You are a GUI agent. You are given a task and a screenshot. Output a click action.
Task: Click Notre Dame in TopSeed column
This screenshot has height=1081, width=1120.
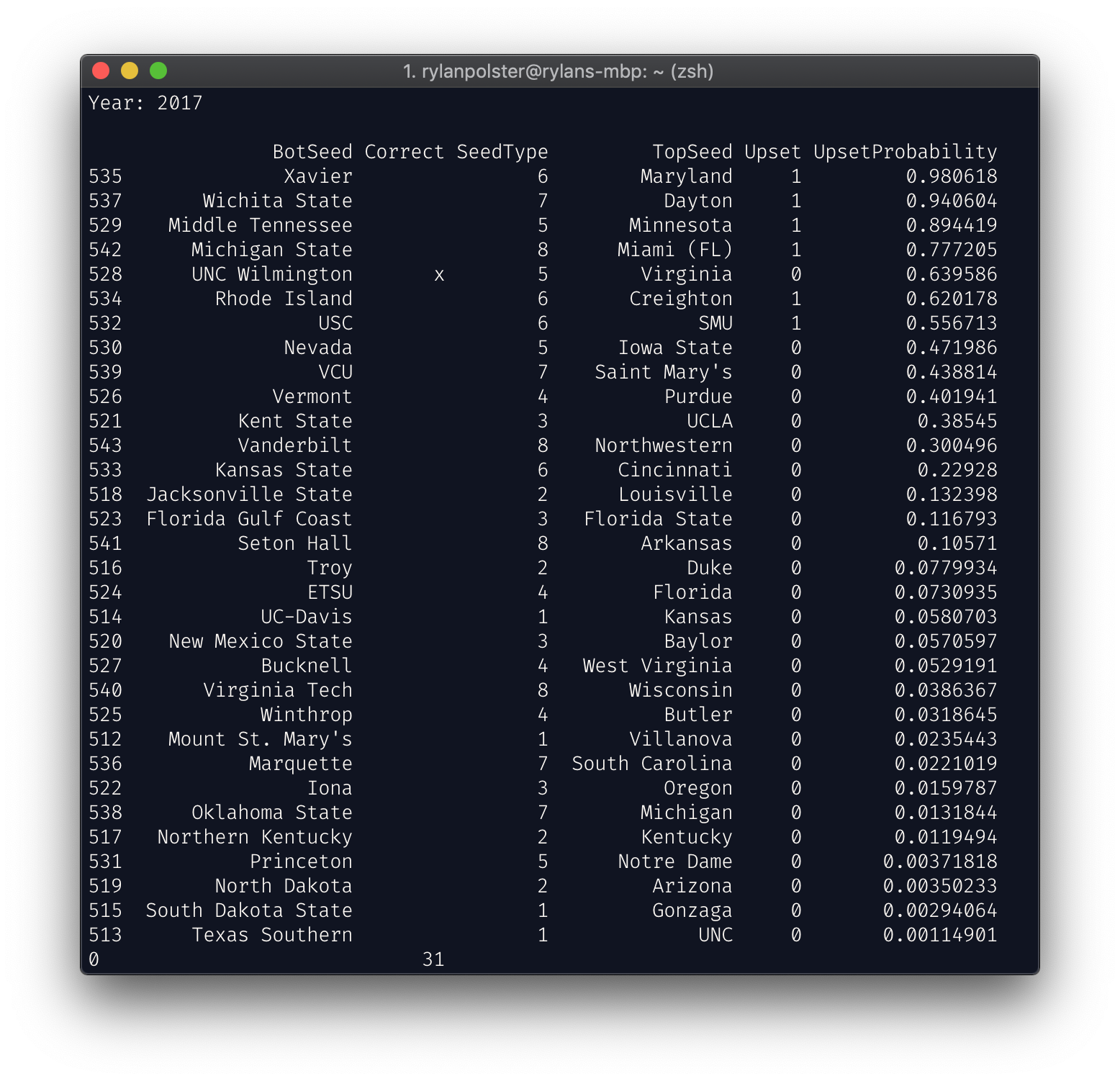(675, 861)
